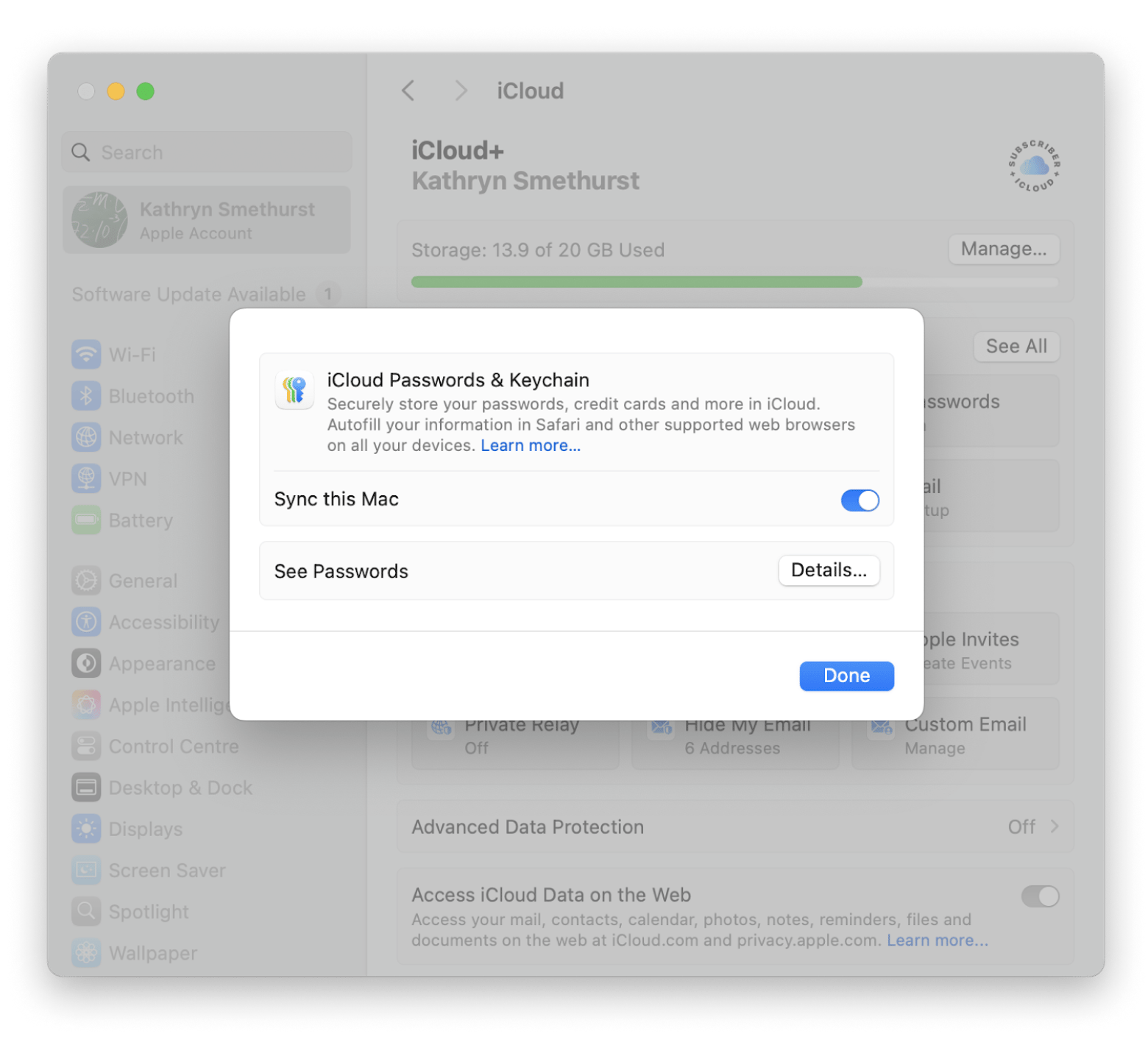Open Bluetooth settings via its icon
This screenshot has width=1148, height=1045.
pyautogui.click(x=86, y=396)
